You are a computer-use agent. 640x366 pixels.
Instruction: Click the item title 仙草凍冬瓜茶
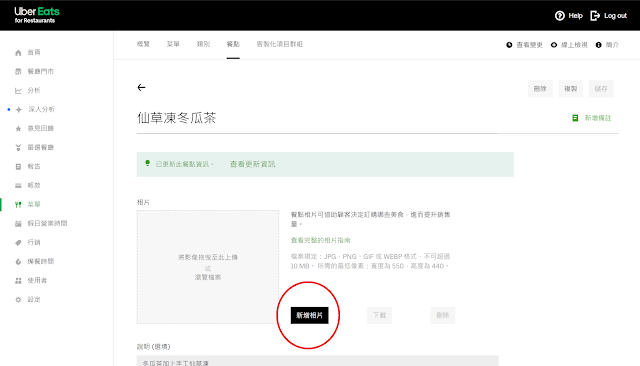(x=176, y=118)
